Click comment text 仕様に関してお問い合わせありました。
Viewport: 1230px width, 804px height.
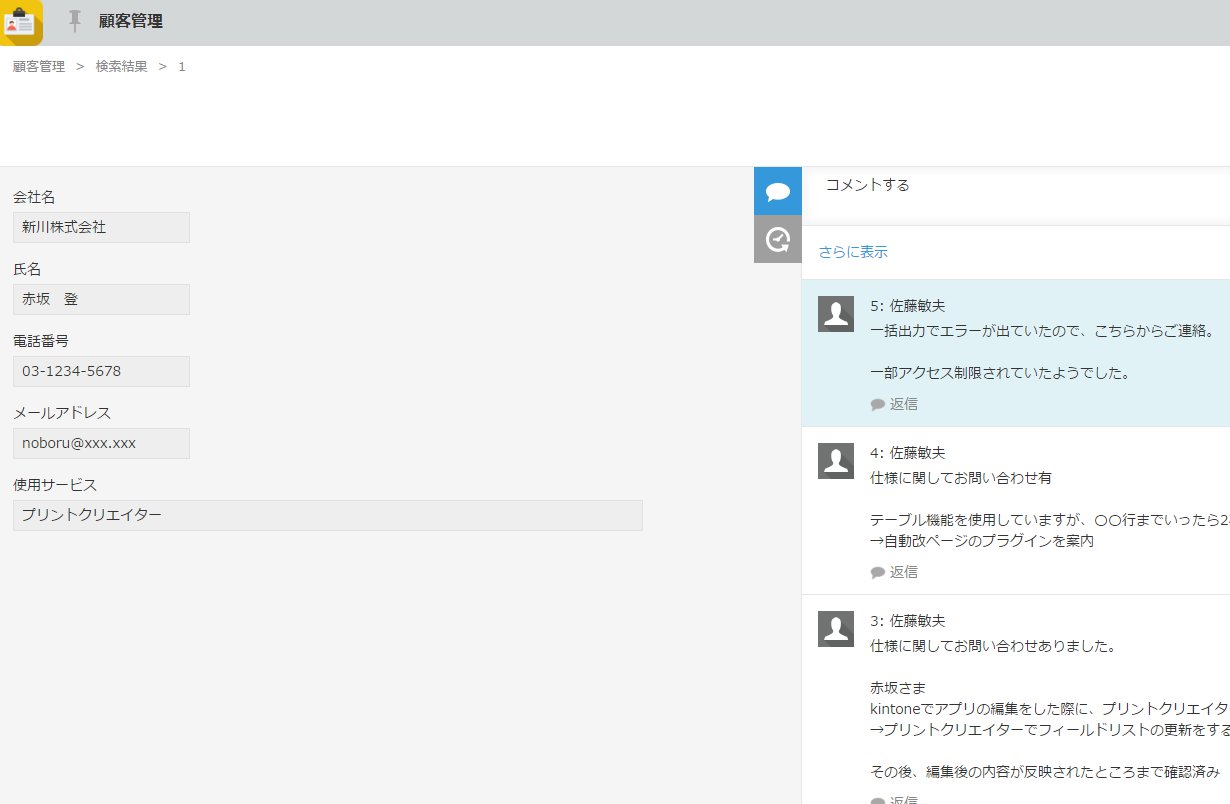[x=993, y=646]
